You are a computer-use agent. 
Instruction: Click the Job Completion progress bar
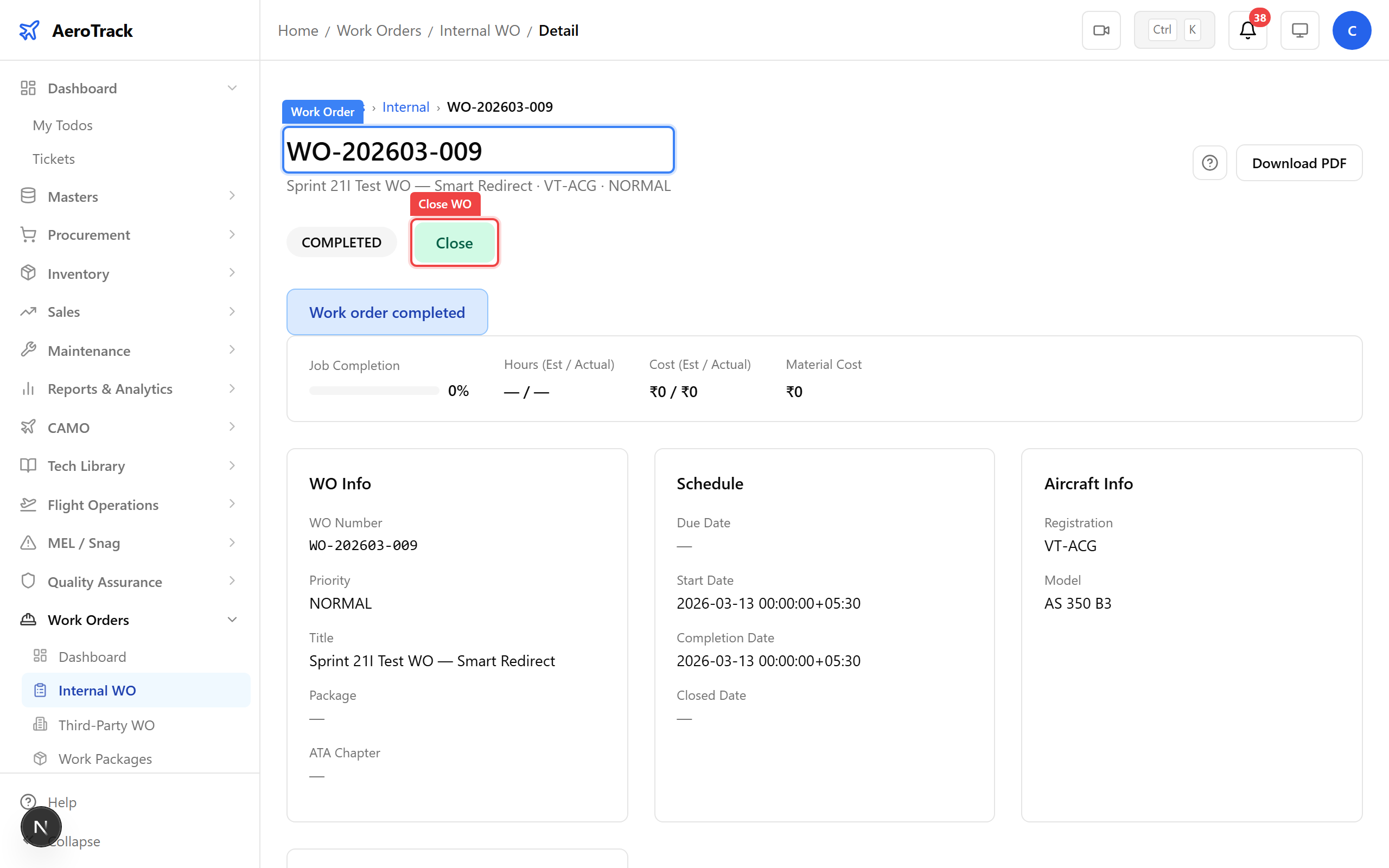tap(374, 391)
